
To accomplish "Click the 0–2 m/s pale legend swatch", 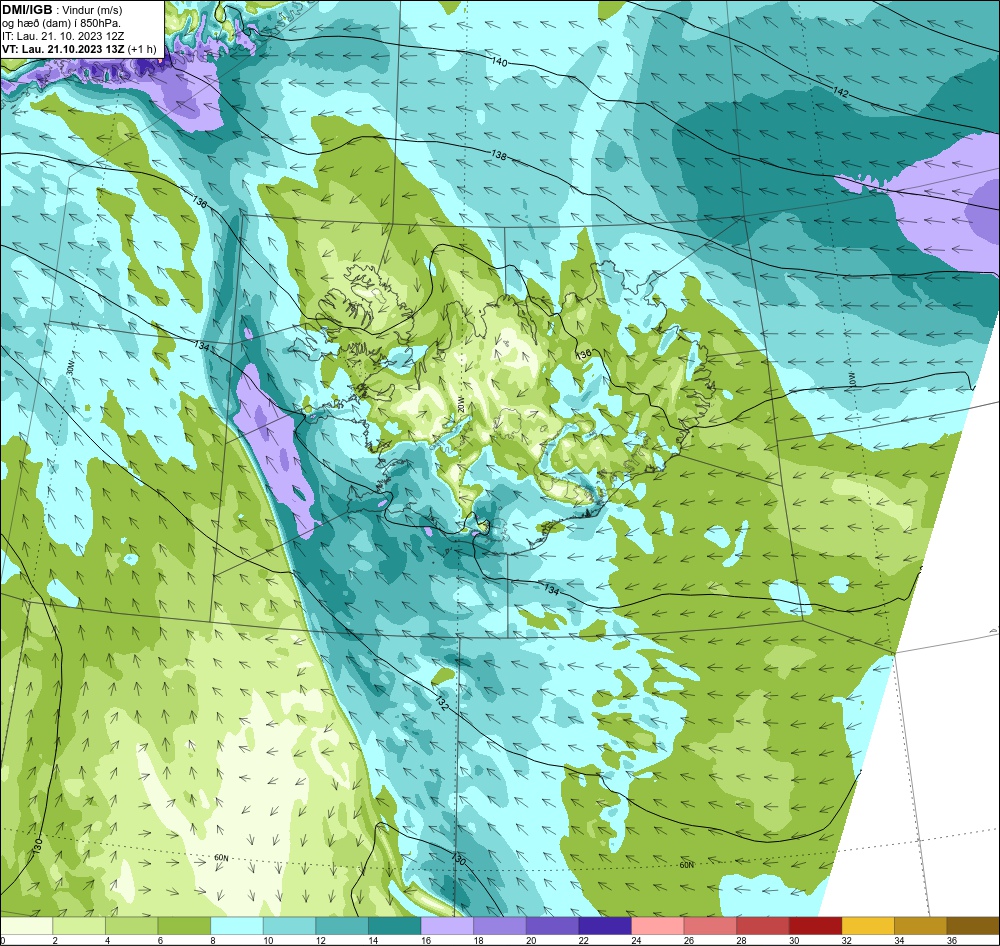I will 27,925.
